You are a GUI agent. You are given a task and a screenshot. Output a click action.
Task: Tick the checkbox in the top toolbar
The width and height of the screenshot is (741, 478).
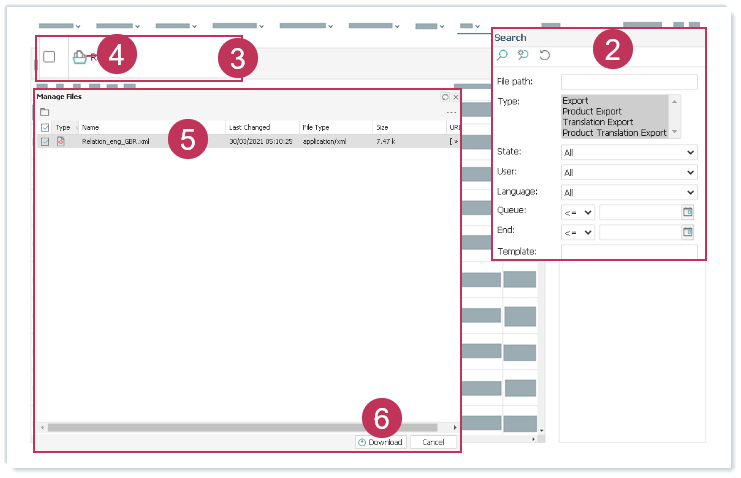pyautogui.click(x=49, y=57)
